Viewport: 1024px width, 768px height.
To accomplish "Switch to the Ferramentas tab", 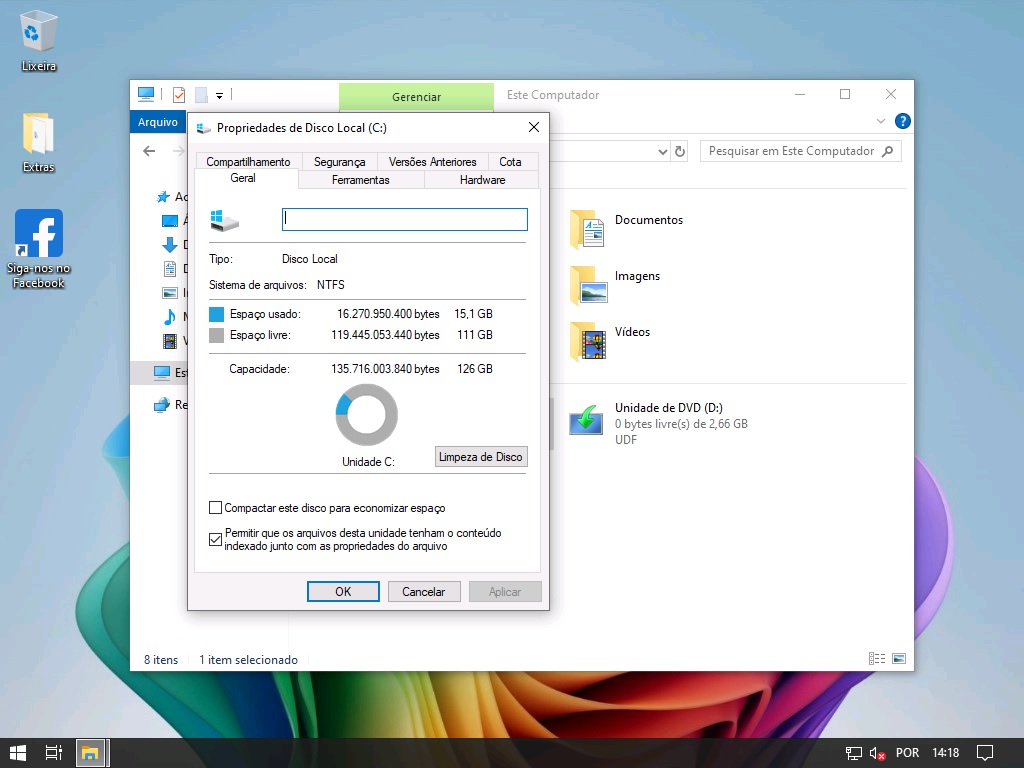I will coord(360,180).
